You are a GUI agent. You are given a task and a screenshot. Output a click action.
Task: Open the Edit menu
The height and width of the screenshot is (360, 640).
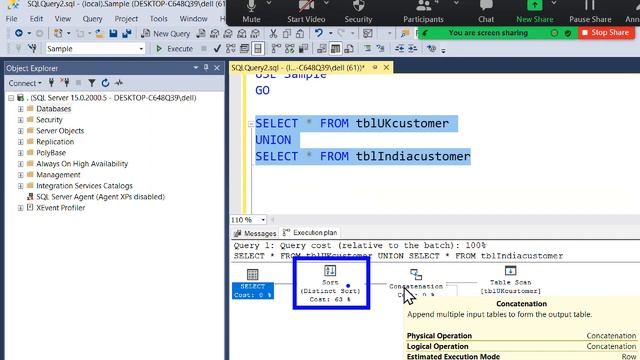(36, 19)
